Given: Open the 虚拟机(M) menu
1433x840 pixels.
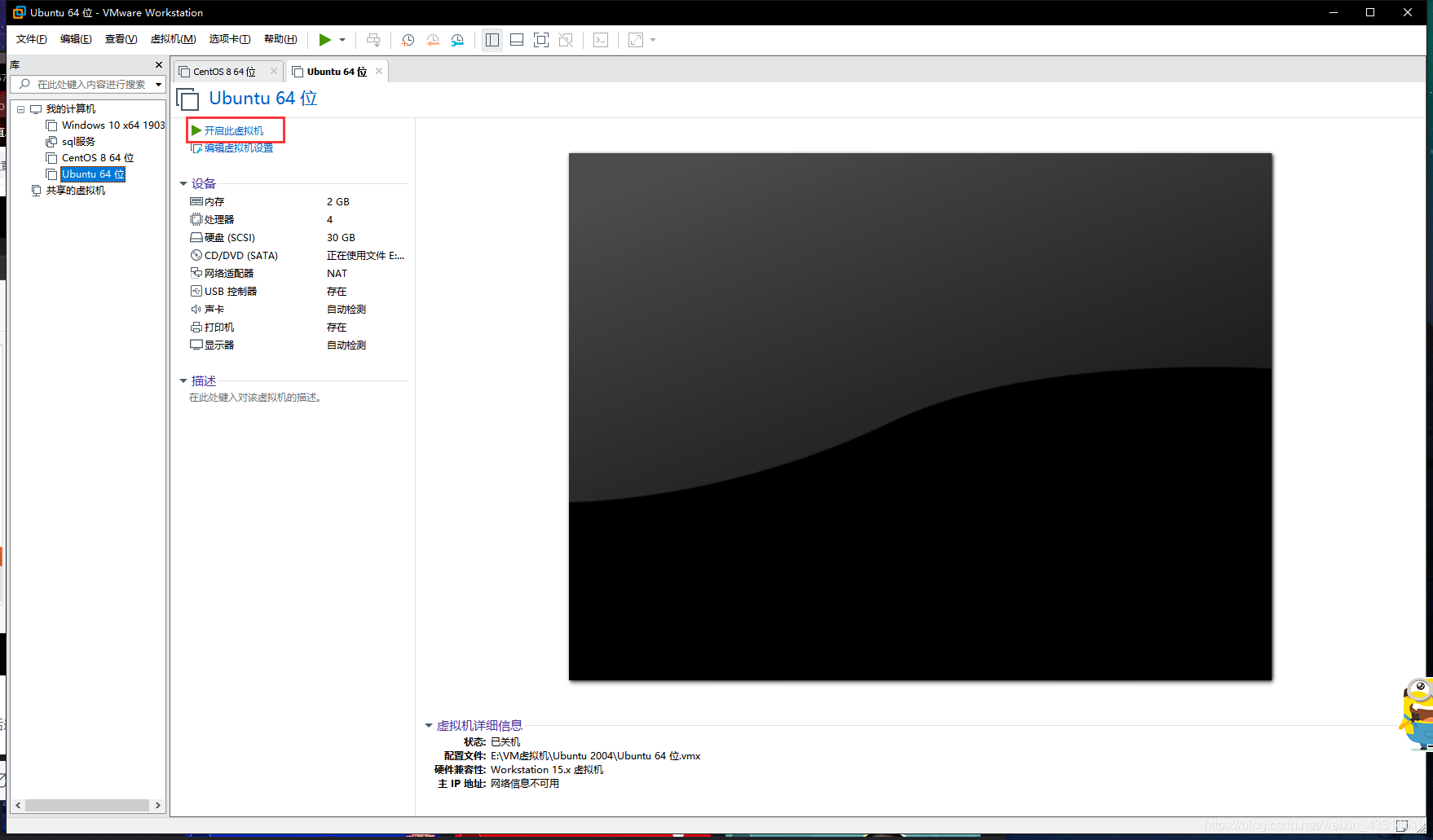Looking at the screenshot, I should click(173, 39).
